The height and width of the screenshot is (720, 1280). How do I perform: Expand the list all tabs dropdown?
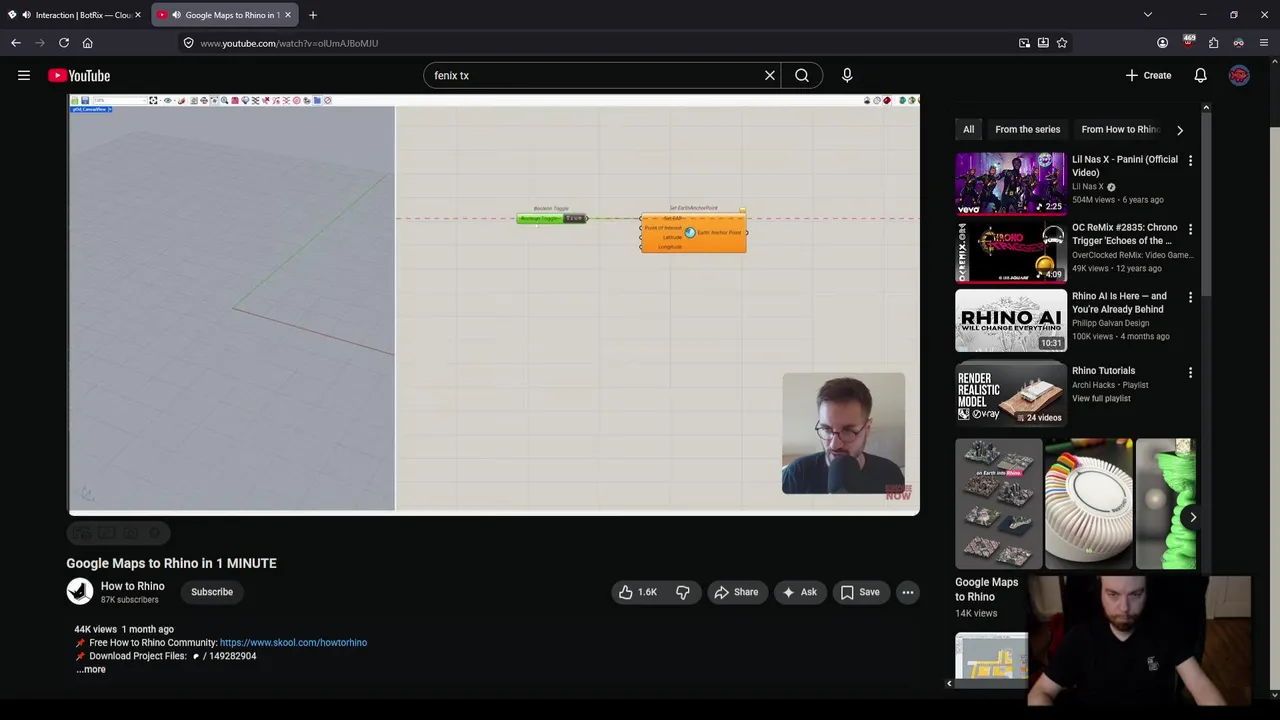[1148, 15]
